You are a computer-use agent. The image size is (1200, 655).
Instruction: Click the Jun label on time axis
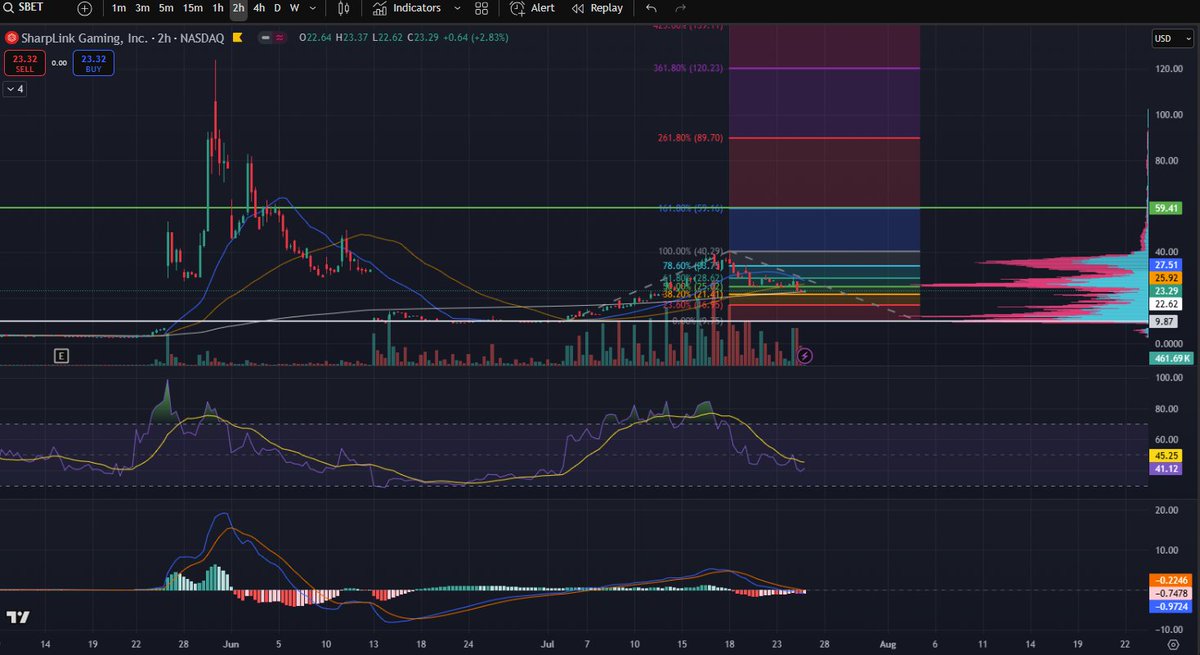(x=230, y=646)
